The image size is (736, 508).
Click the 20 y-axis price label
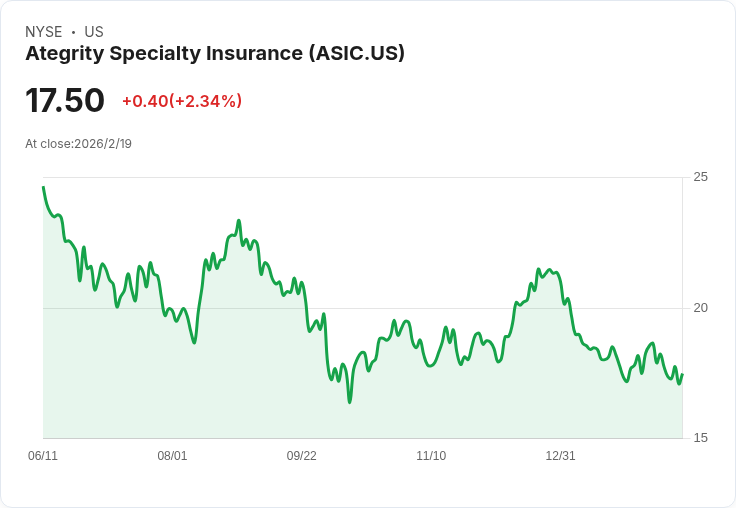[701, 307]
